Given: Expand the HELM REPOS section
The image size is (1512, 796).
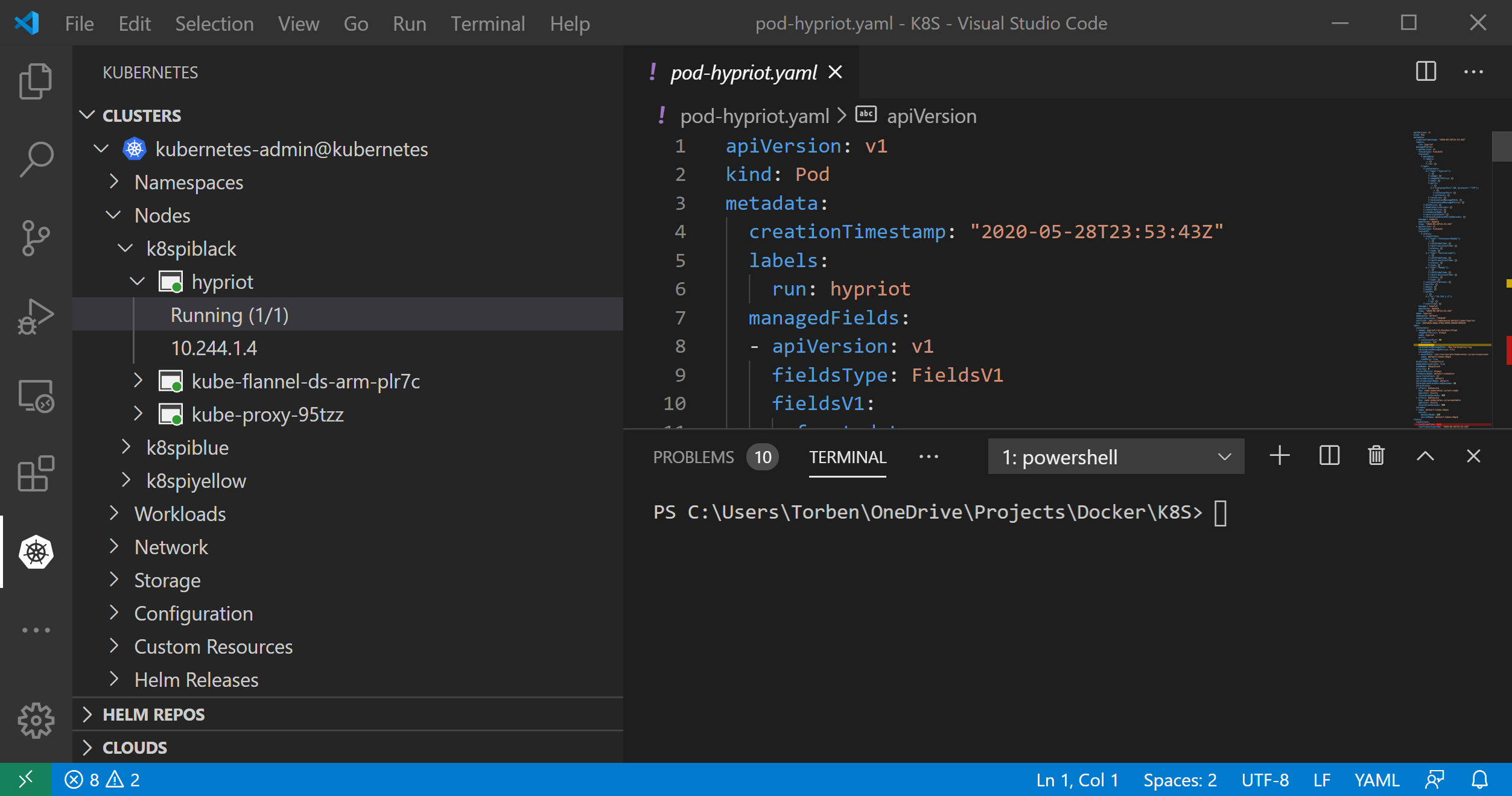Looking at the screenshot, I should pyautogui.click(x=87, y=714).
